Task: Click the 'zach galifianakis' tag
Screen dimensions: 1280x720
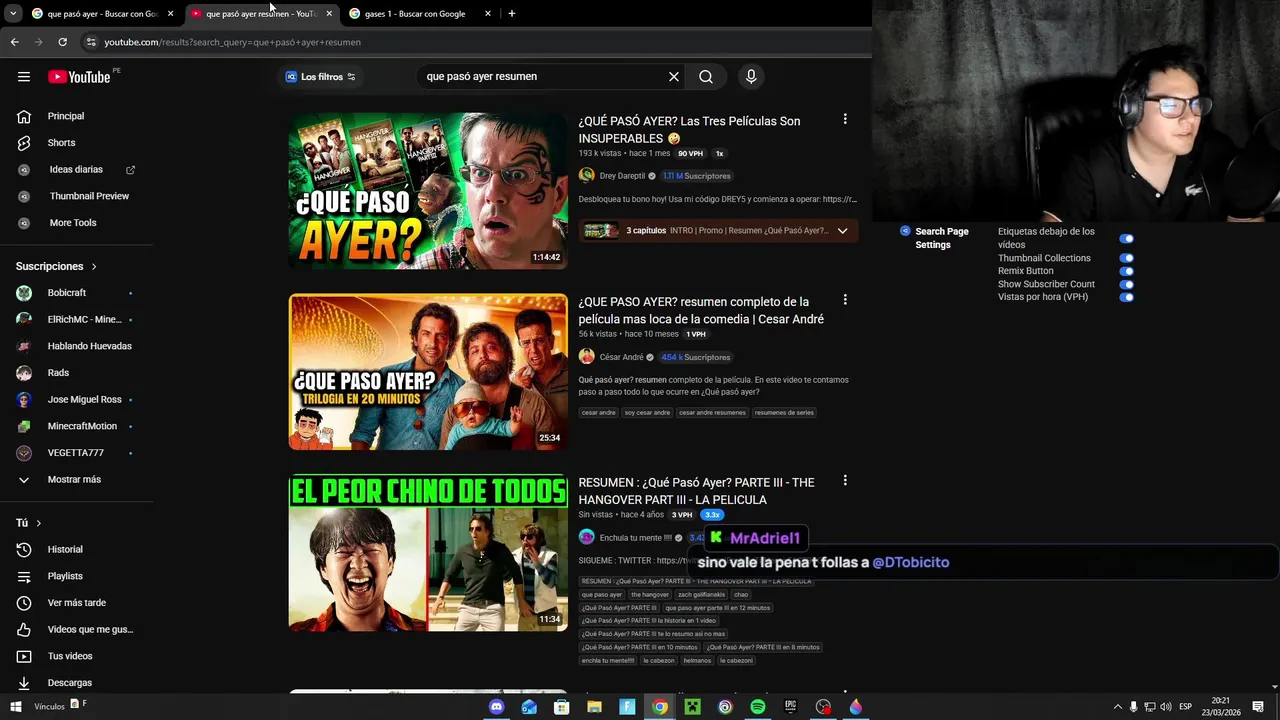Action: point(701,594)
